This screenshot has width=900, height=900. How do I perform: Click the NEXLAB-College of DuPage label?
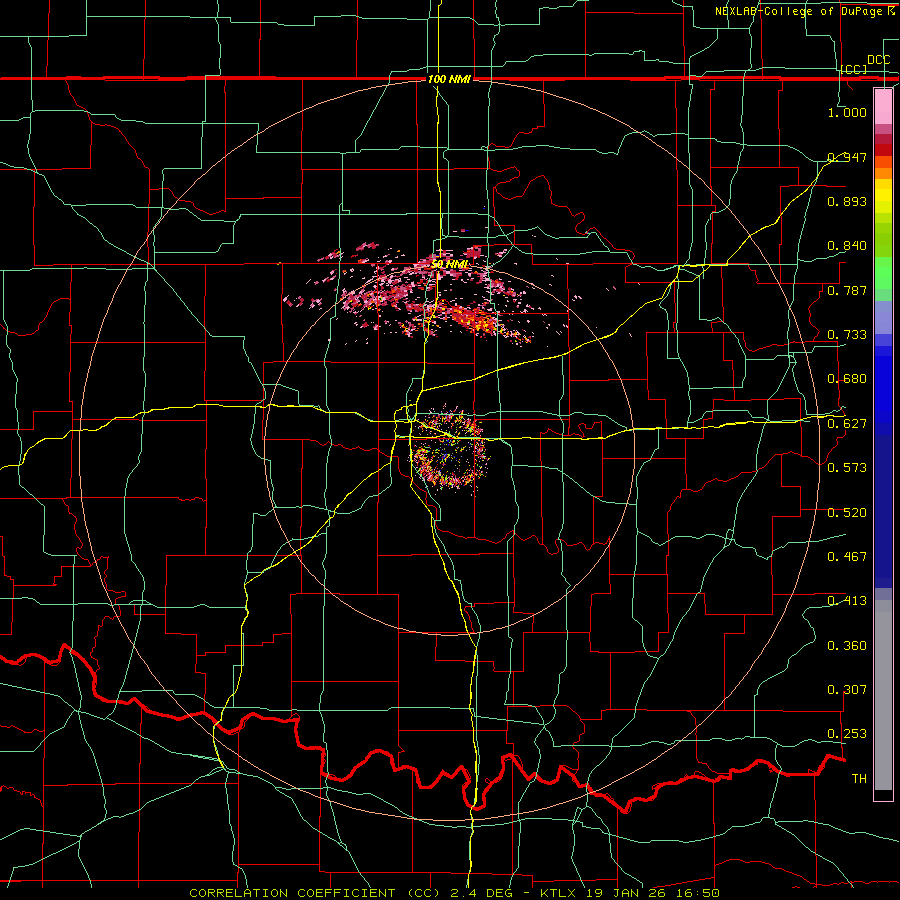click(798, 11)
